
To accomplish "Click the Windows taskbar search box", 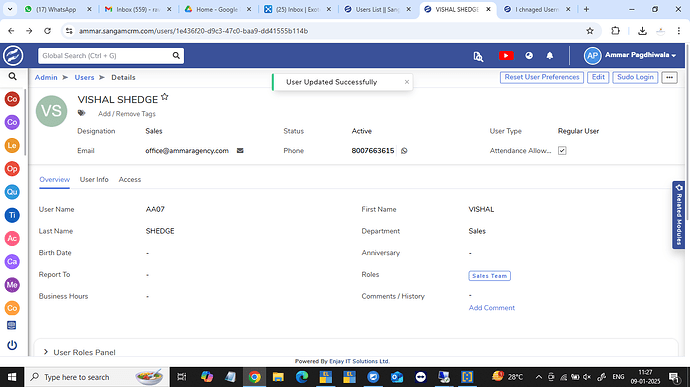I will pyautogui.click(x=97, y=377).
